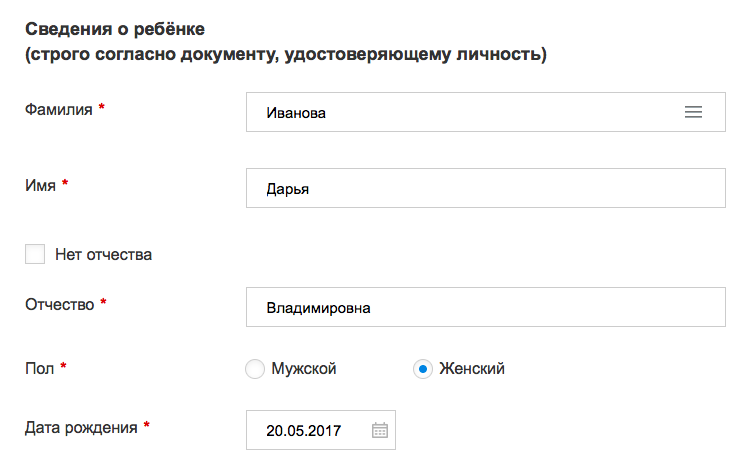Click into the Отчество field with Владимировна
The height and width of the screenshot is (463, 743).
(x=485, y=307)
